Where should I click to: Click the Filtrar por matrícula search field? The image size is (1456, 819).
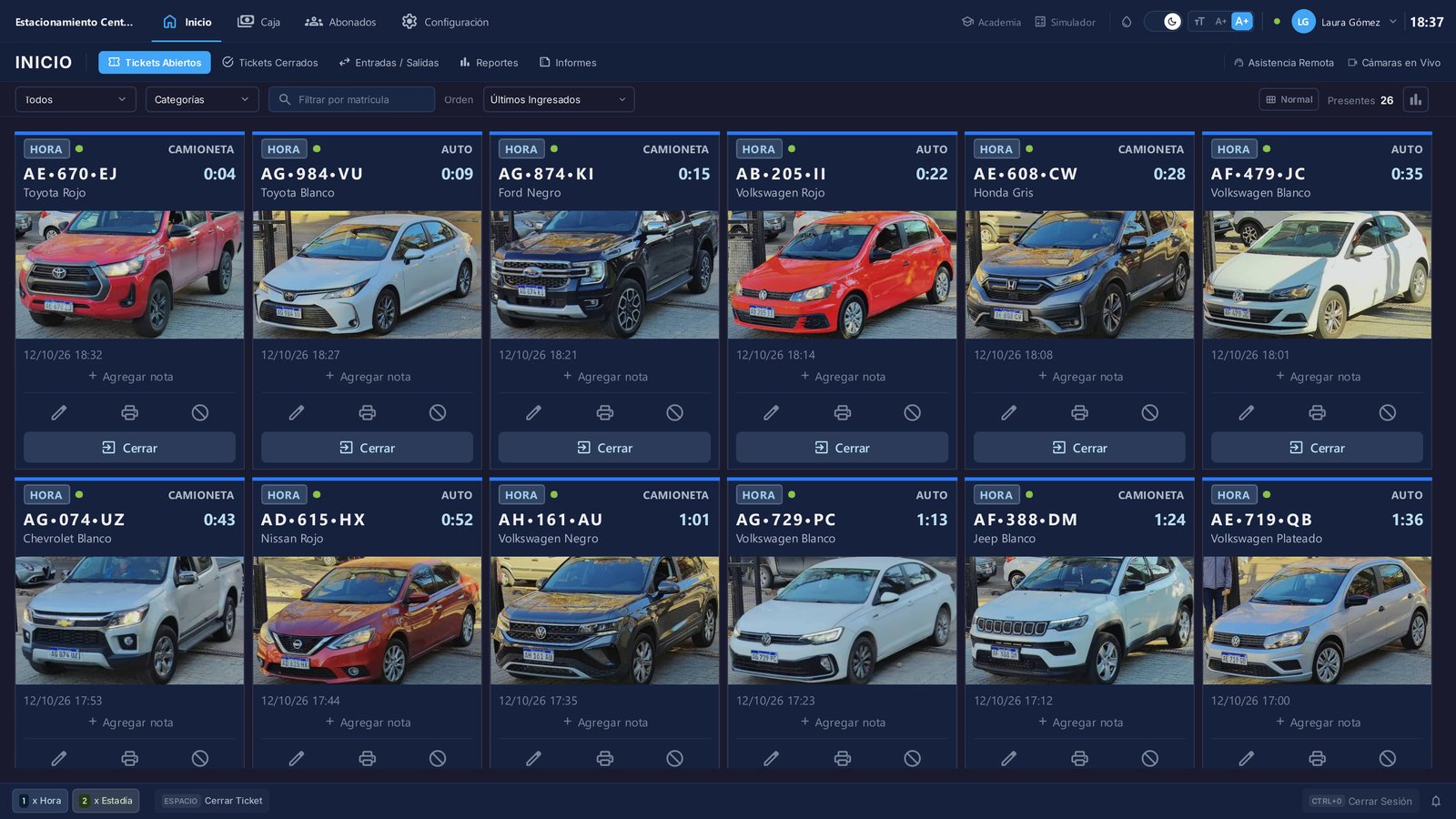click(351, 100)
